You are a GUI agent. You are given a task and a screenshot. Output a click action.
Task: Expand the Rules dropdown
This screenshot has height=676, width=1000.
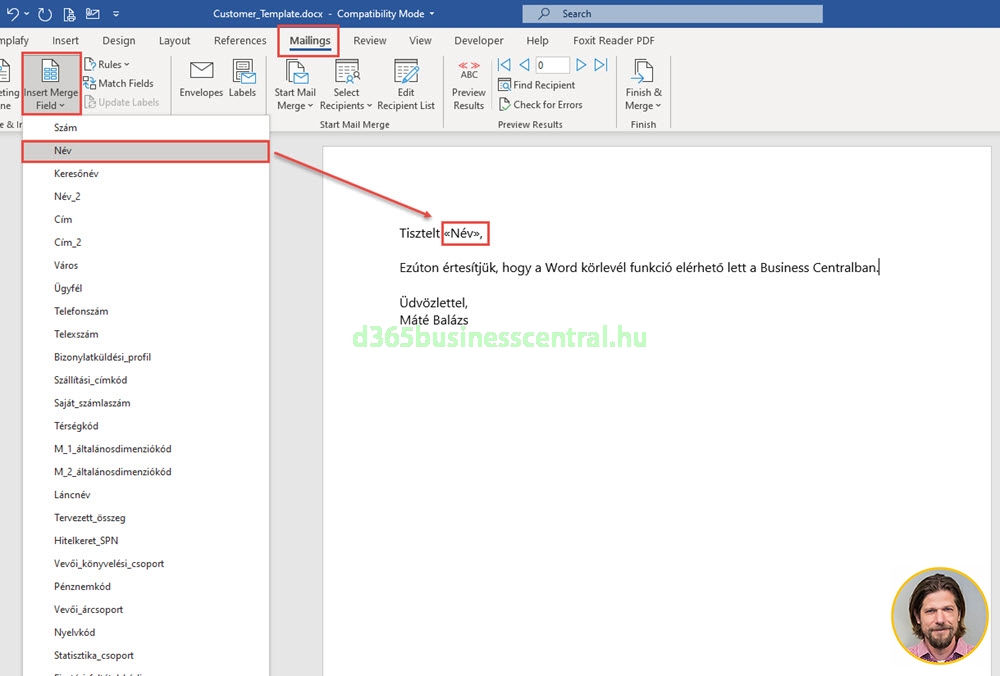point(107,64)
